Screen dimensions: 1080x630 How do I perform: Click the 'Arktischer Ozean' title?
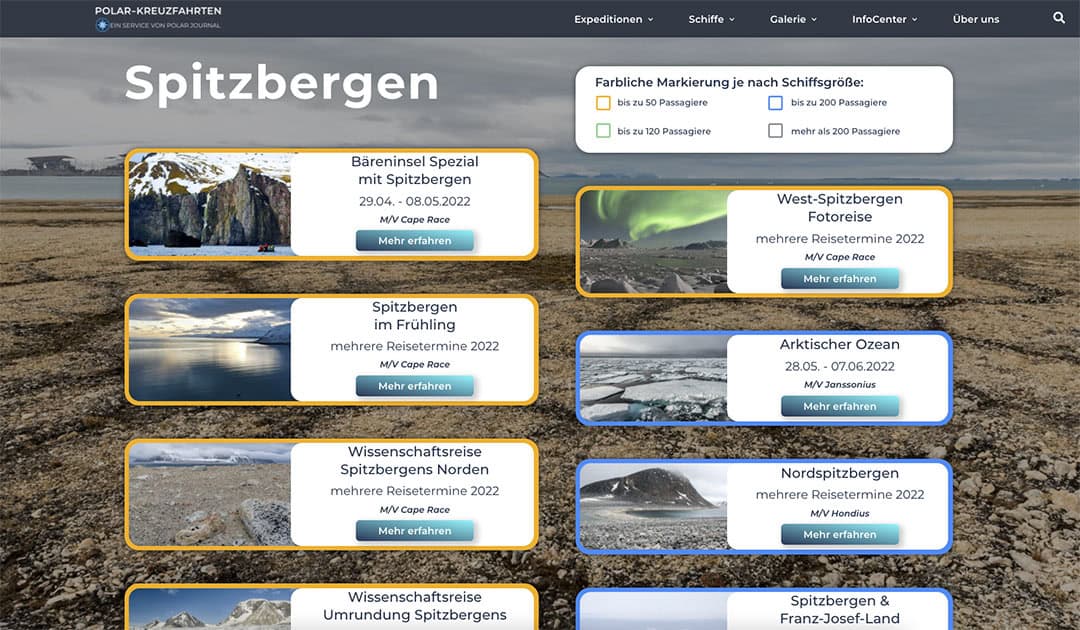pyautogui.click(x=840, y=344)
